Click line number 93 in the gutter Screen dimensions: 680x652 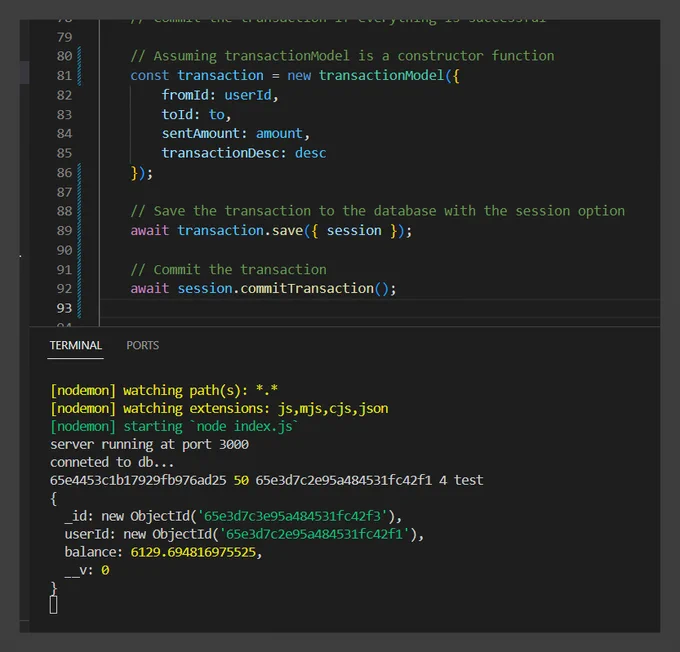pyautogui.click(x=64, y=308)
